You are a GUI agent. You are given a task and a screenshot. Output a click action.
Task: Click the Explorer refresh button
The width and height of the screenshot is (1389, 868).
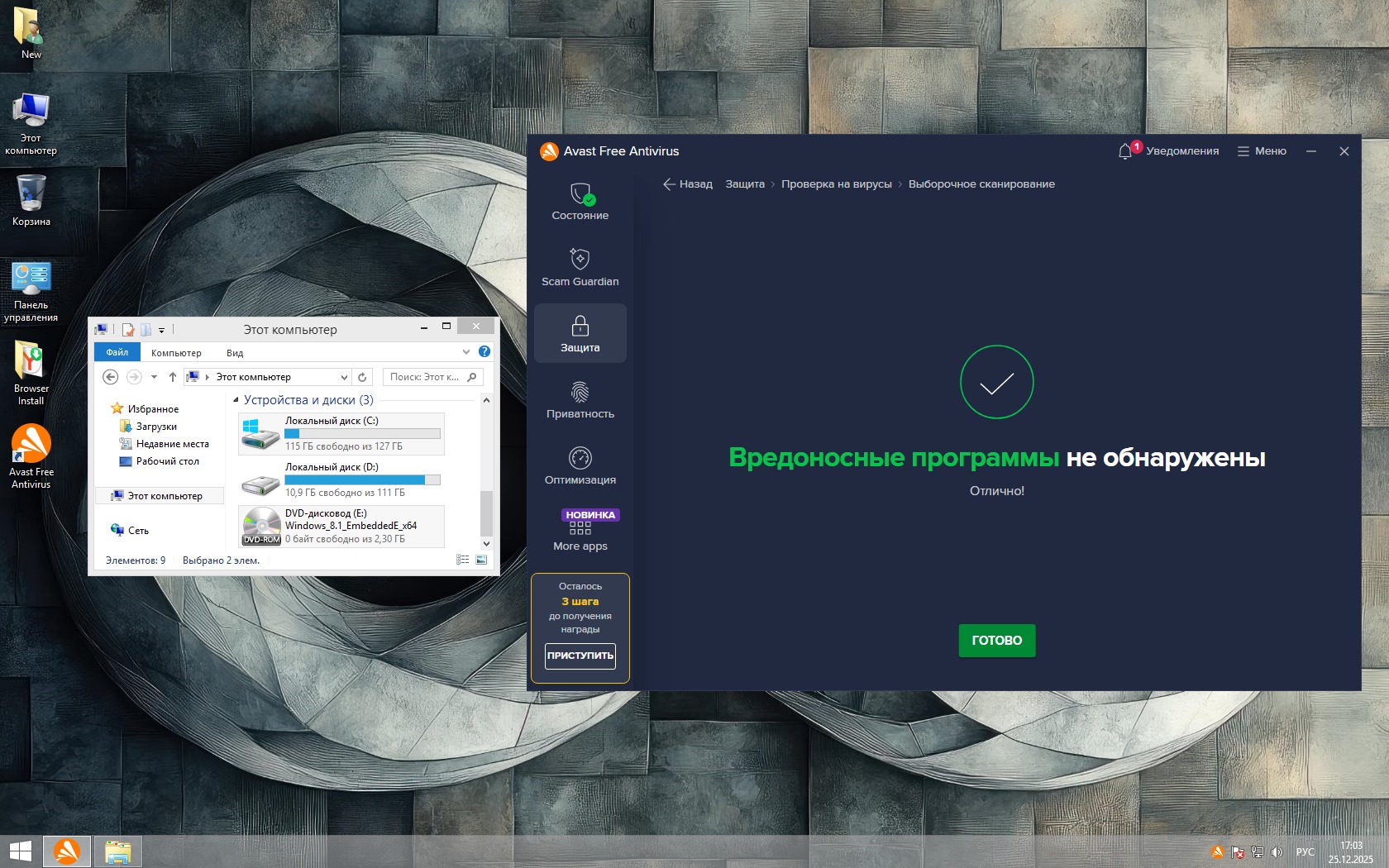(x=362, y=377)
